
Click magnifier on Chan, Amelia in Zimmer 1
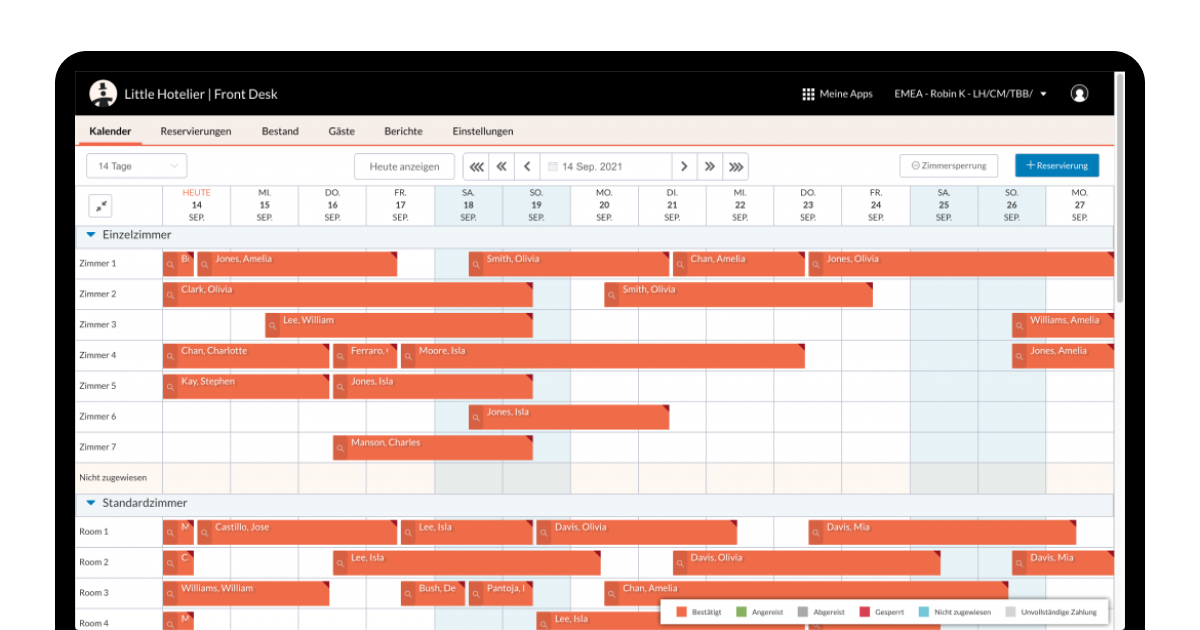click(680, 265)
